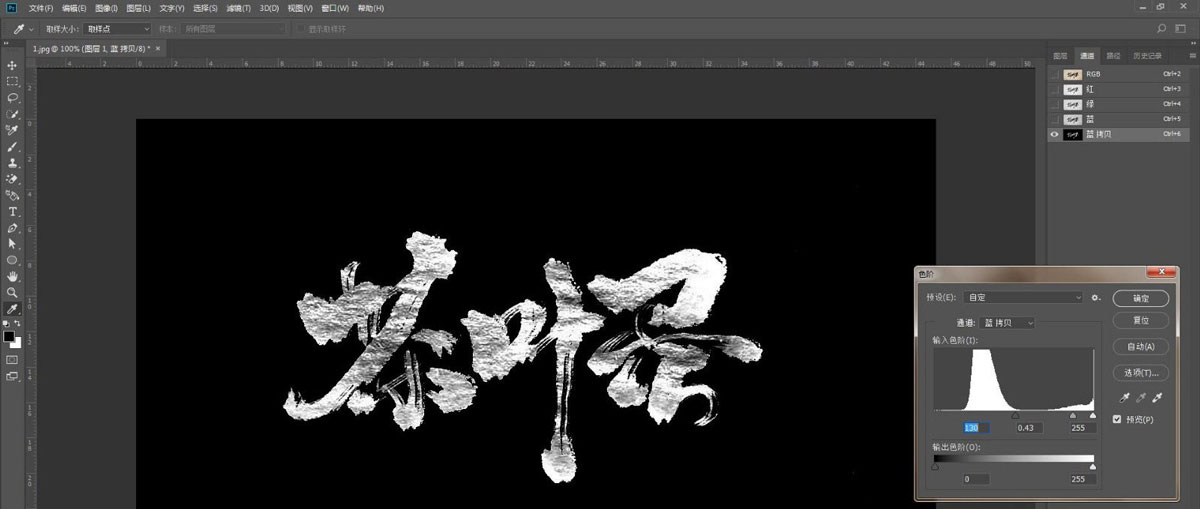This screenshot has height=509, width=1200.
Task: Click the midtone gray input slider
Action: point(1015,415)
